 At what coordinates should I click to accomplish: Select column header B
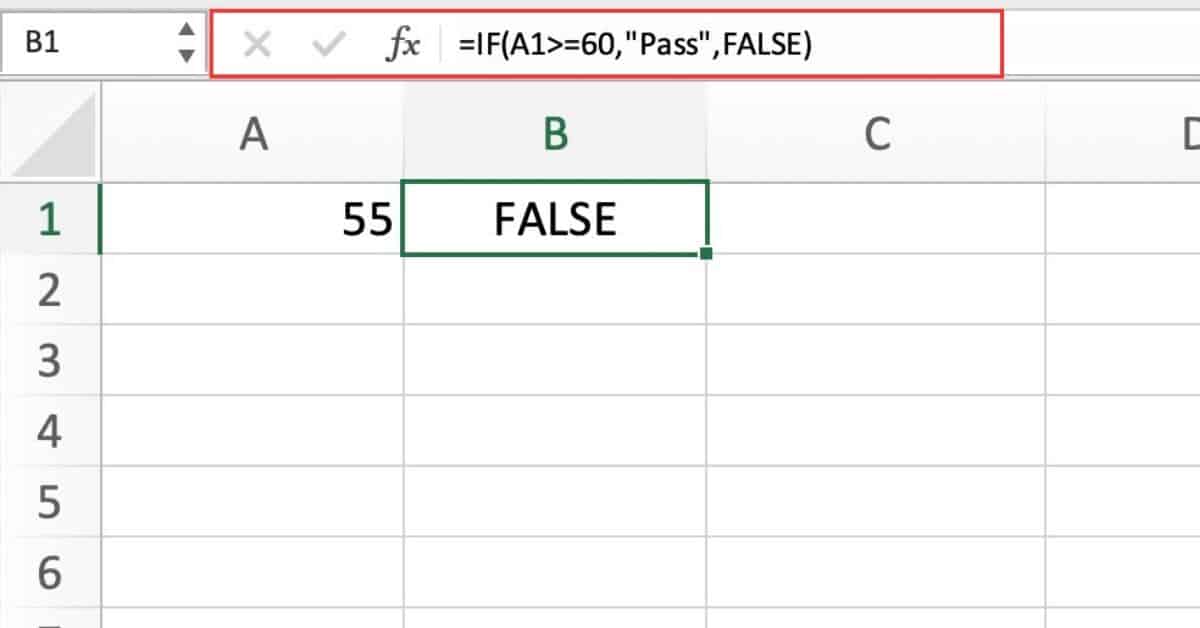coord(554,133)
